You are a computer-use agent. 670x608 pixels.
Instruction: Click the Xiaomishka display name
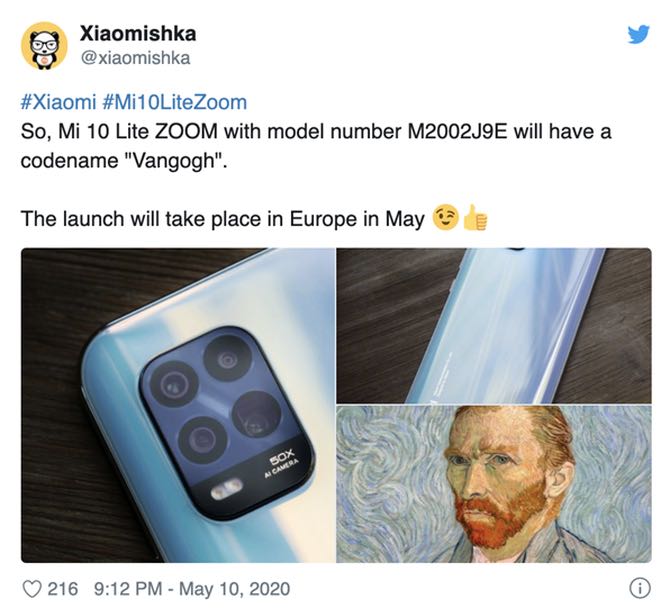(x=138, y=34)
